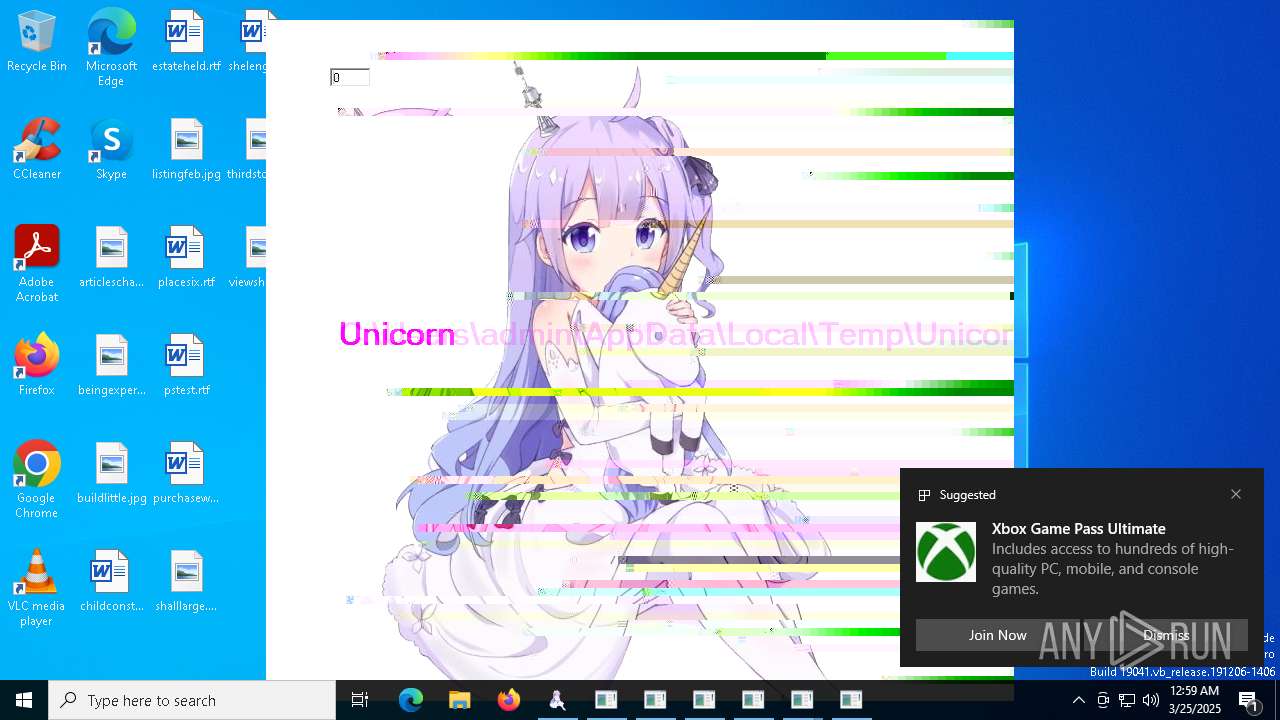Select the placesix.rtf document icon

186,258
